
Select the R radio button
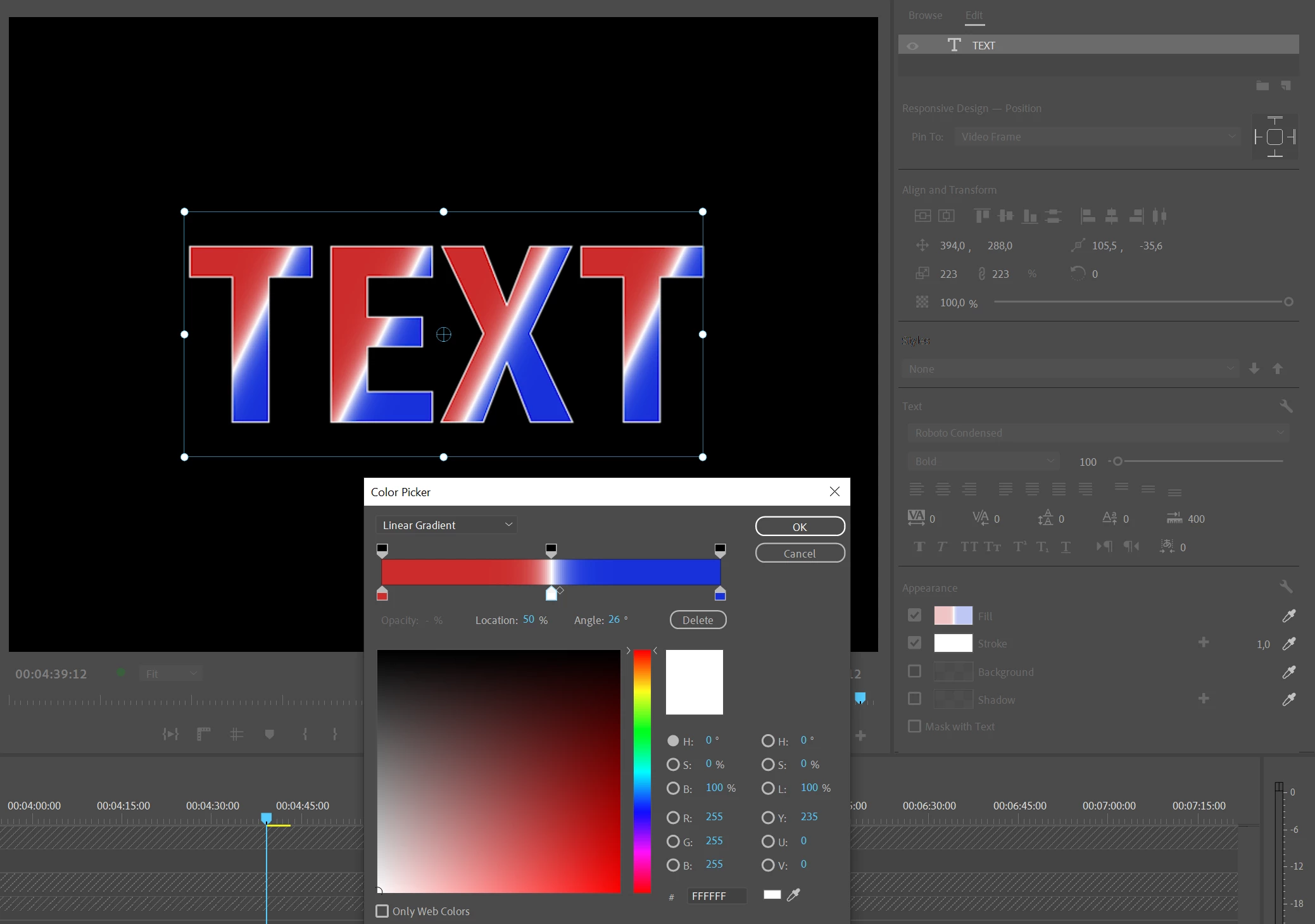pyautogui.click(x=673, y=818)
